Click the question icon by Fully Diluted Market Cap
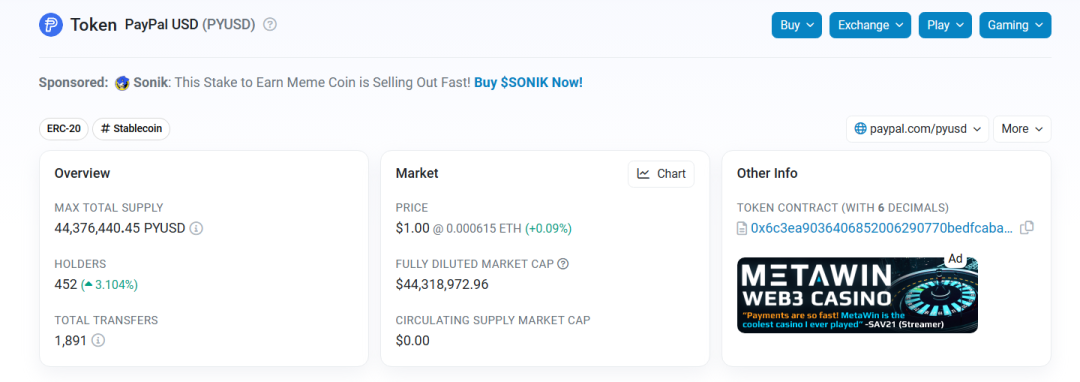Image resolution: width=1080 pixels, height=382 pixels. (563, 264)
